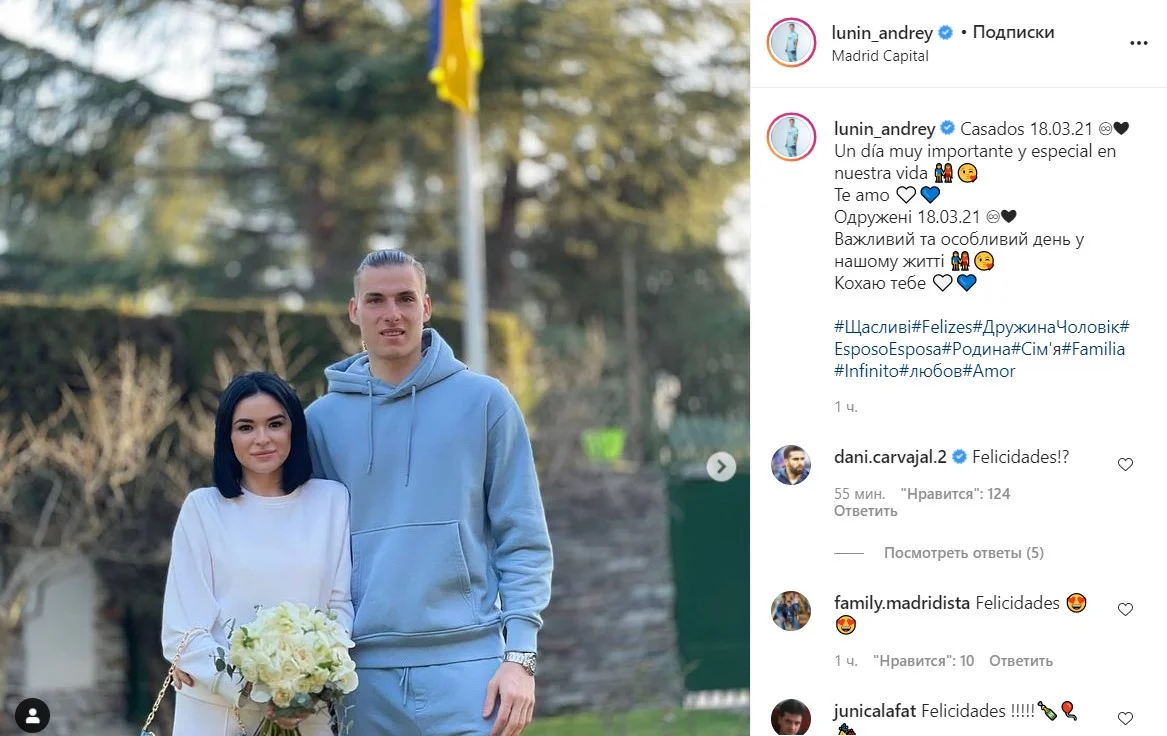Viewport: 1167px width, 736px height.
Task: Like dani.carvajal.2's comment with the heart
Action: [1125, 464]
